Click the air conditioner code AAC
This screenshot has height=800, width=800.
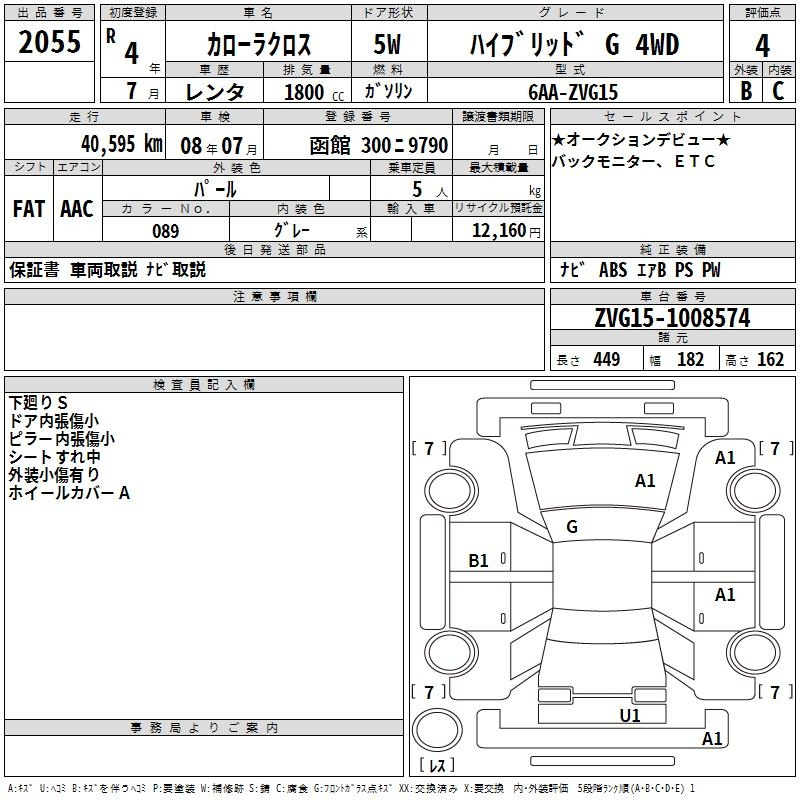[77, 209]
